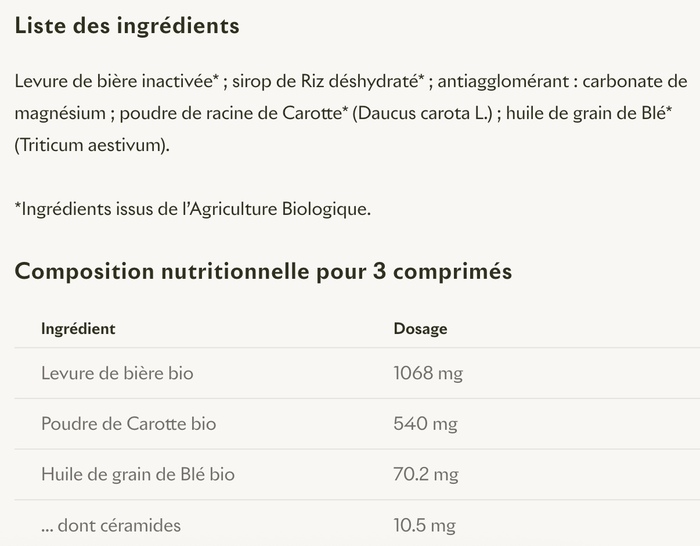Click the Agriculture Biologique footnote

[193, 209]
